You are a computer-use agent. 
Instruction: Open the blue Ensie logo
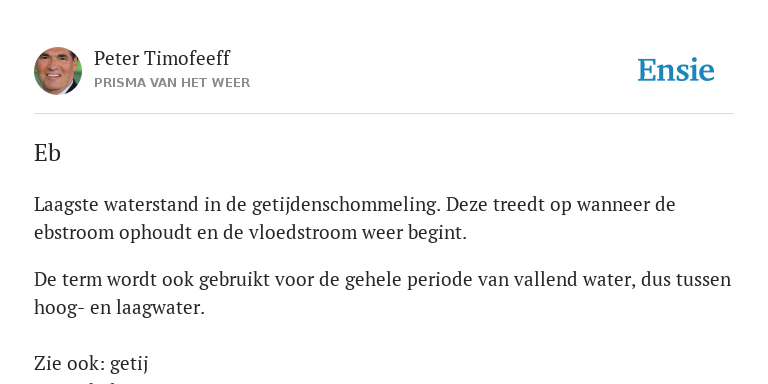coord(676,70)
